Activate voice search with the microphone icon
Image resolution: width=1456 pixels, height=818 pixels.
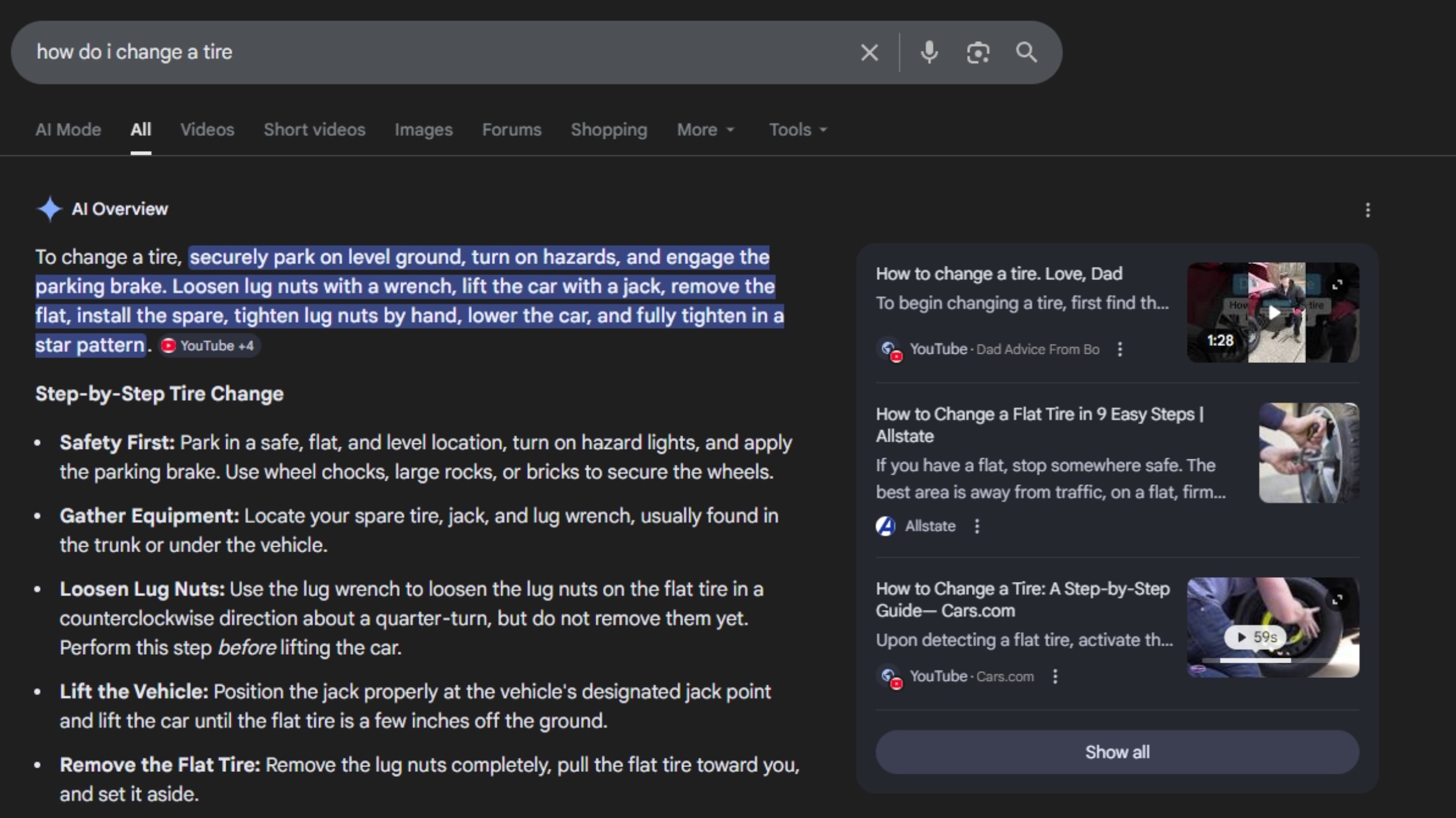pos(929,52)
